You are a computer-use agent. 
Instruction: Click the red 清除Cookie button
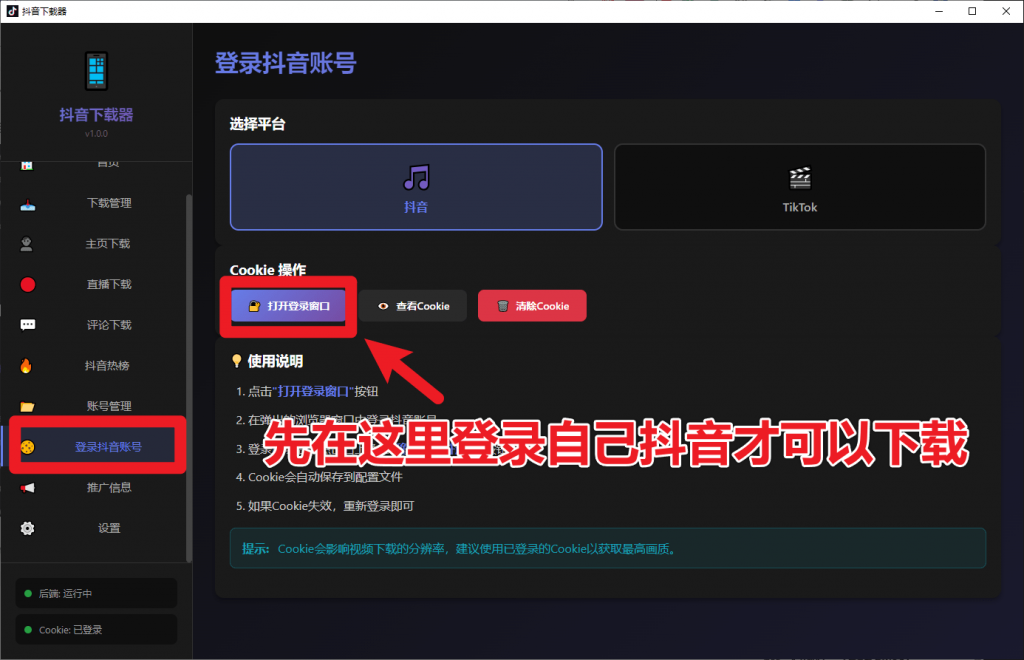pyautogui.click(x=532, y=306)
